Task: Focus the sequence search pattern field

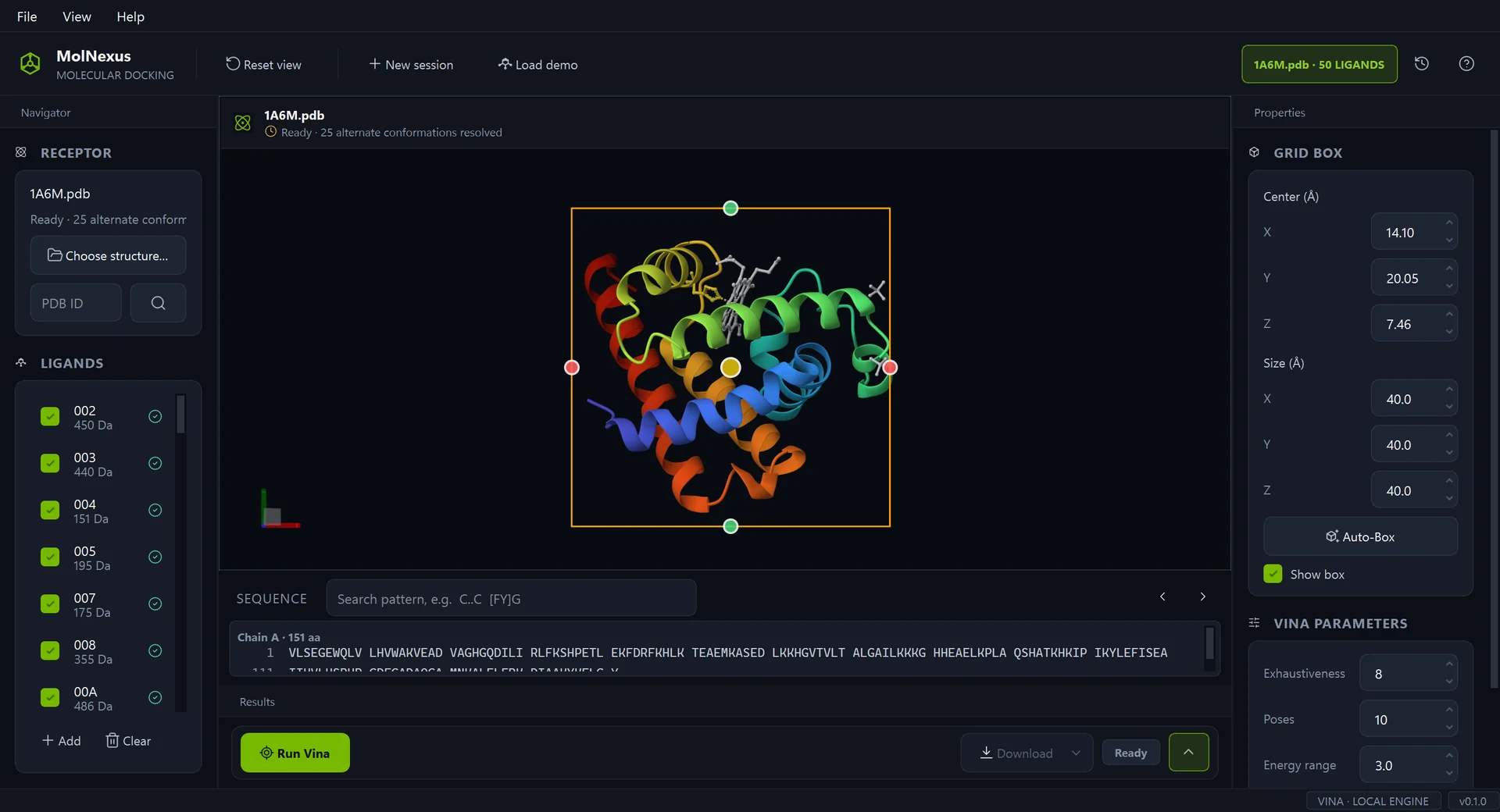Action: (511, 598)
